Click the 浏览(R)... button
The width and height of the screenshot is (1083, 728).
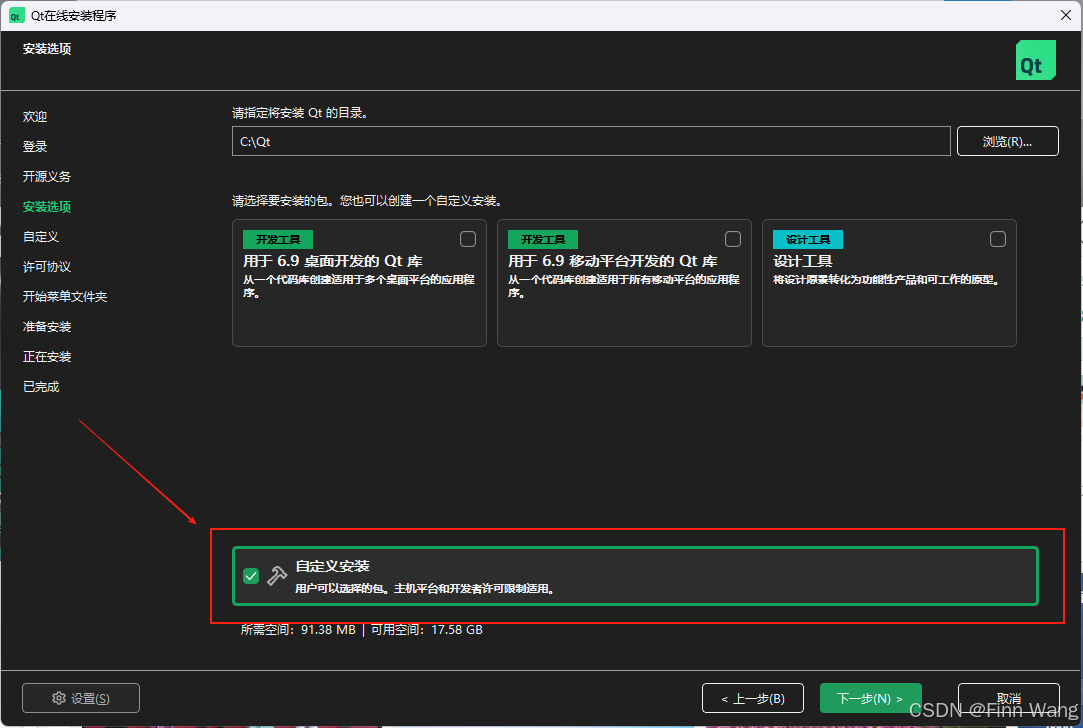coord(1008,141)
